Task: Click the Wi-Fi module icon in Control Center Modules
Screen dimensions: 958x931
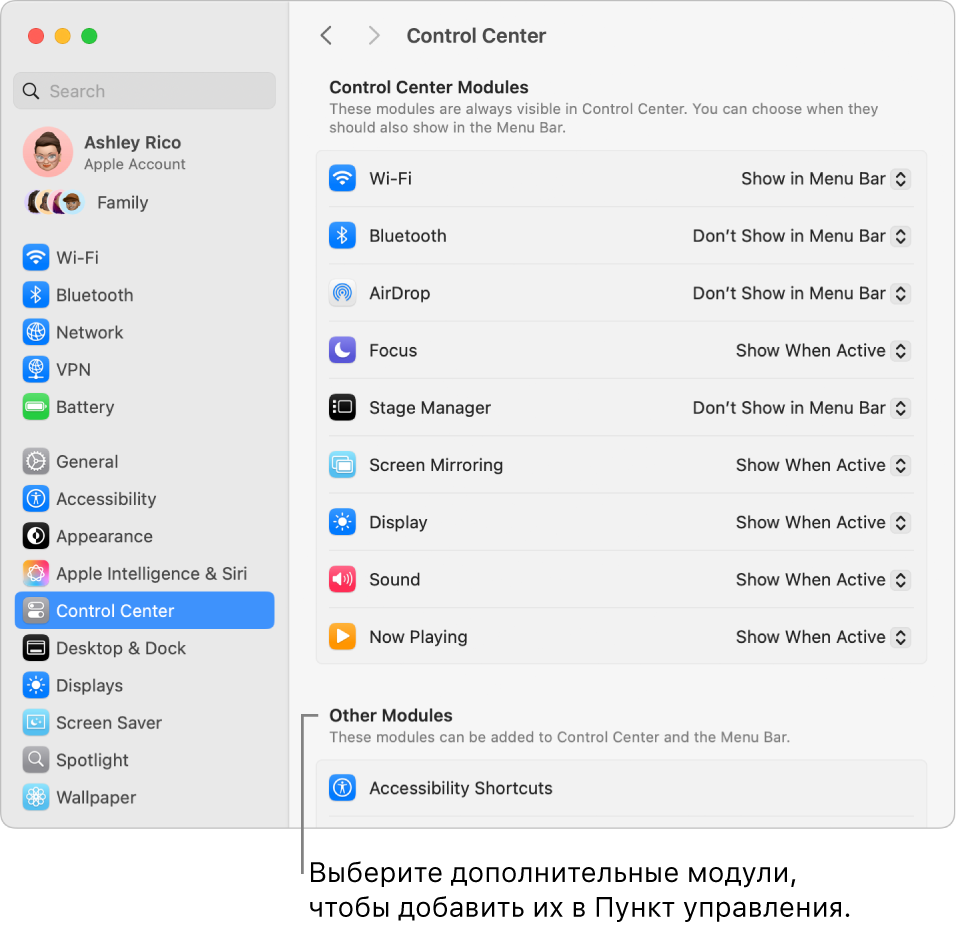Action: click(342, 178)
